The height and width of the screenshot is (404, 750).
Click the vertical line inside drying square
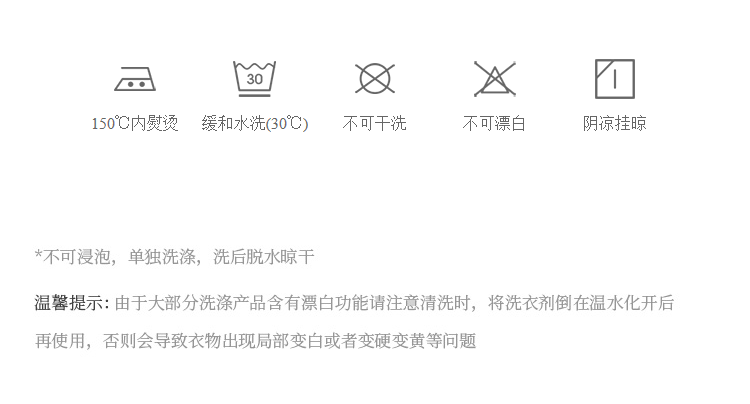[615, 79]
